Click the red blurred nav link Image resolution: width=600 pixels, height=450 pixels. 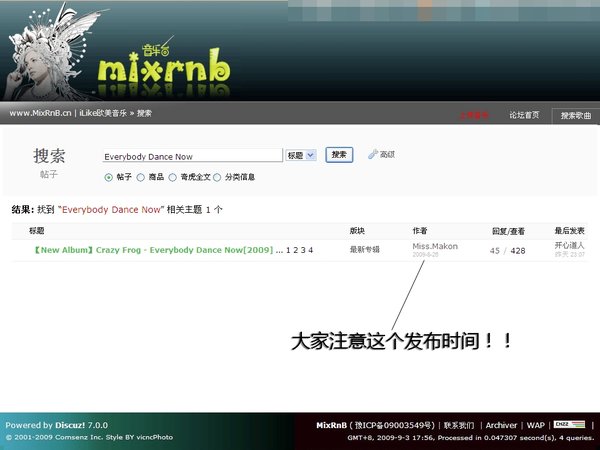(x=474, y=115)
